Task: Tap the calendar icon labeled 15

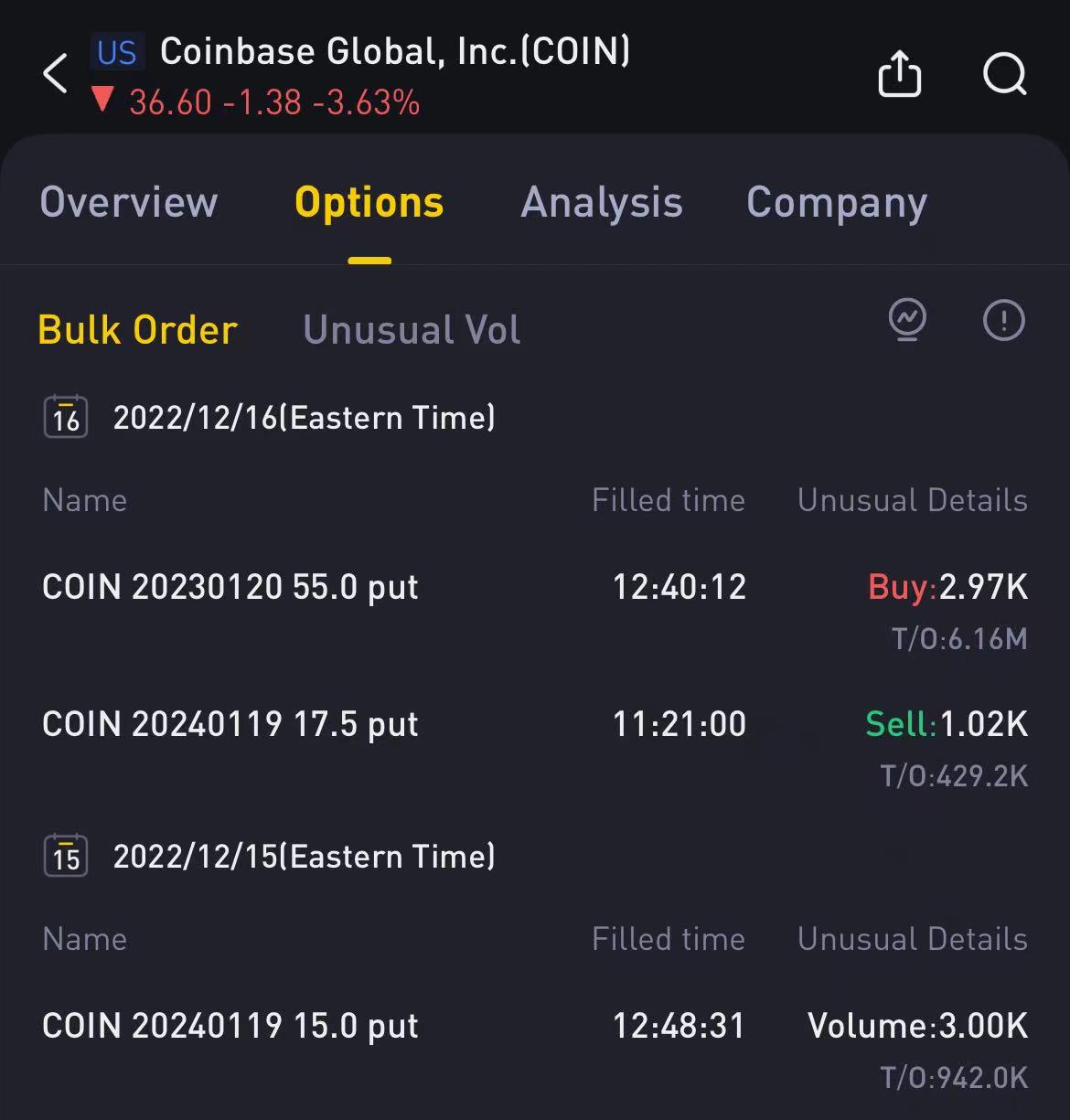Action: [x=66, y=857]
